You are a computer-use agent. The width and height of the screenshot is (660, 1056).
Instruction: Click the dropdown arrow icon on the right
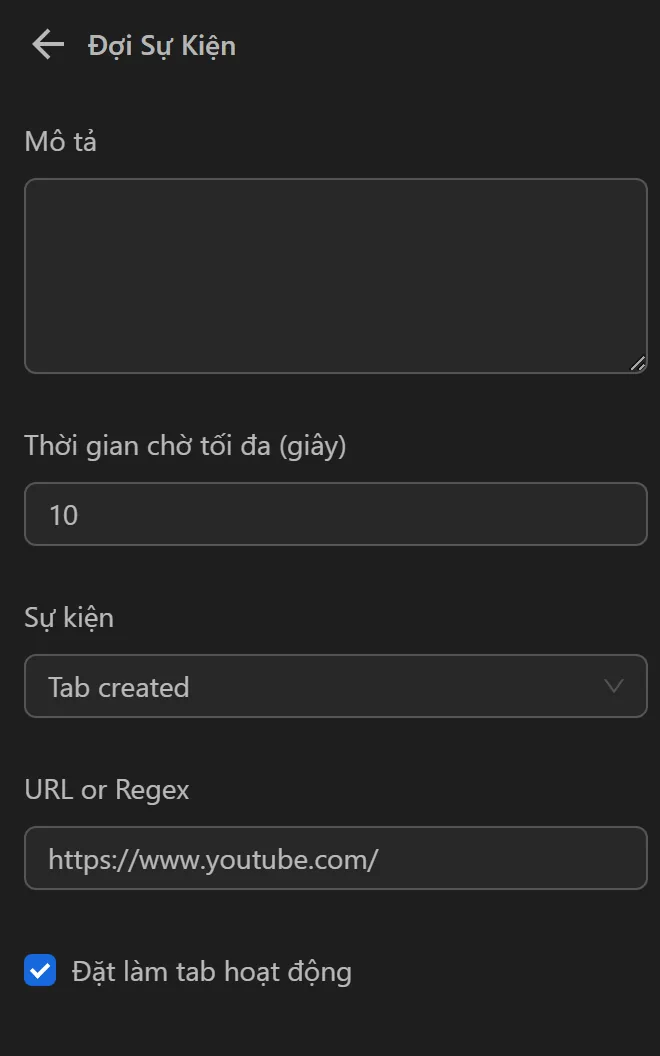[x=614, y=686]
